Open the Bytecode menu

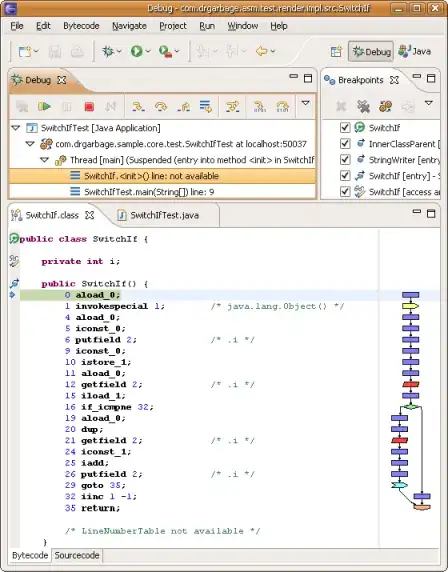pos(81,26)
